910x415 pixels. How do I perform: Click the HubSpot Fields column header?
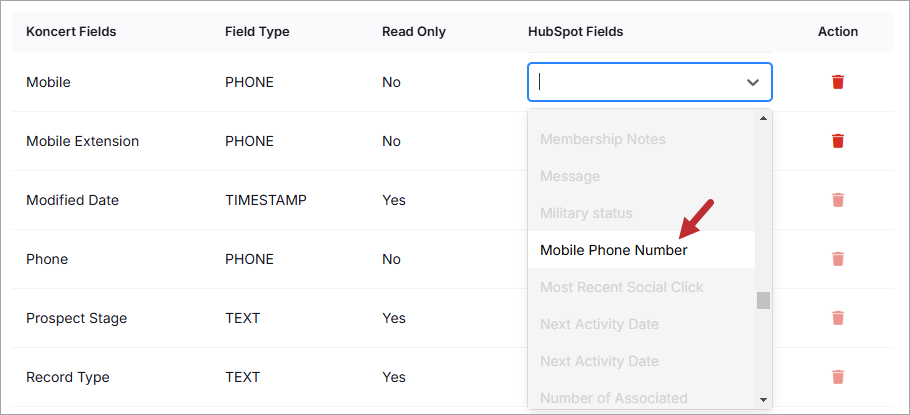[x=576, y=32]
